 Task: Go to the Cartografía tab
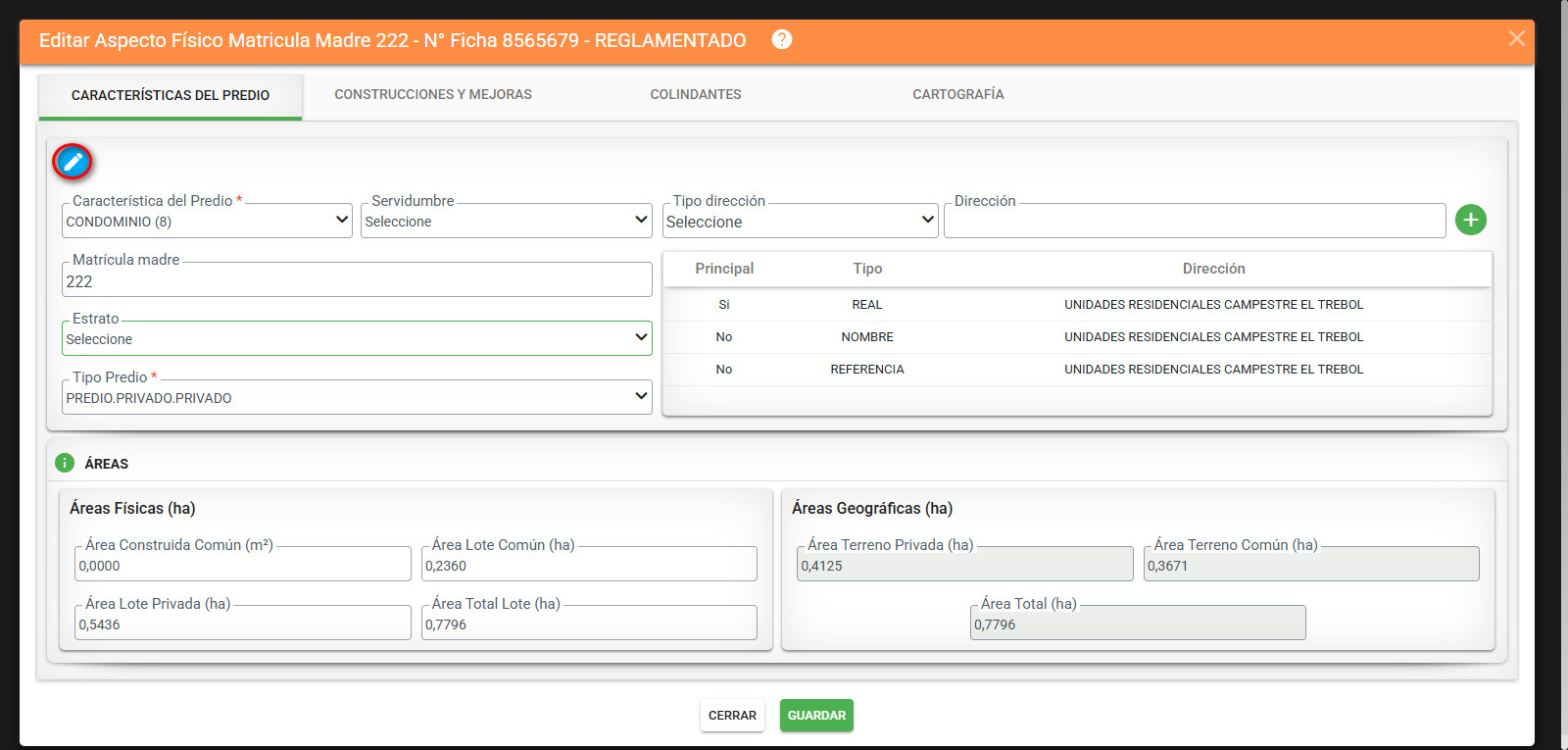pyautogui.click(x=958, y=94)
